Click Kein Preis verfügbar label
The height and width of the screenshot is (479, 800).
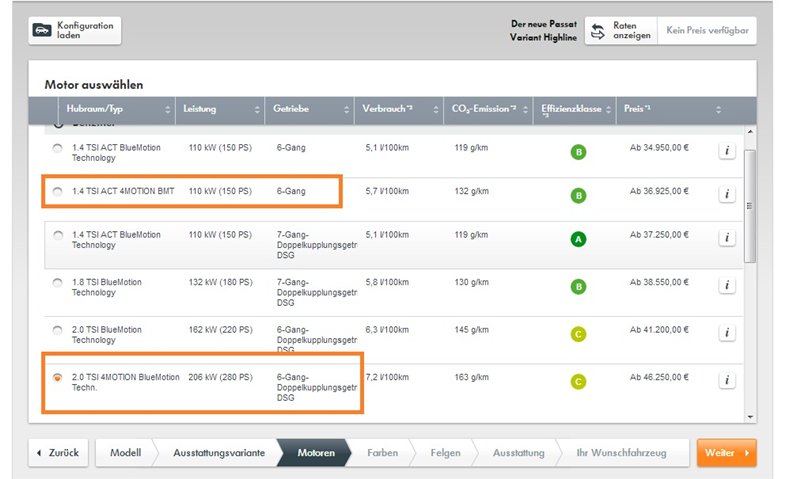707,31
